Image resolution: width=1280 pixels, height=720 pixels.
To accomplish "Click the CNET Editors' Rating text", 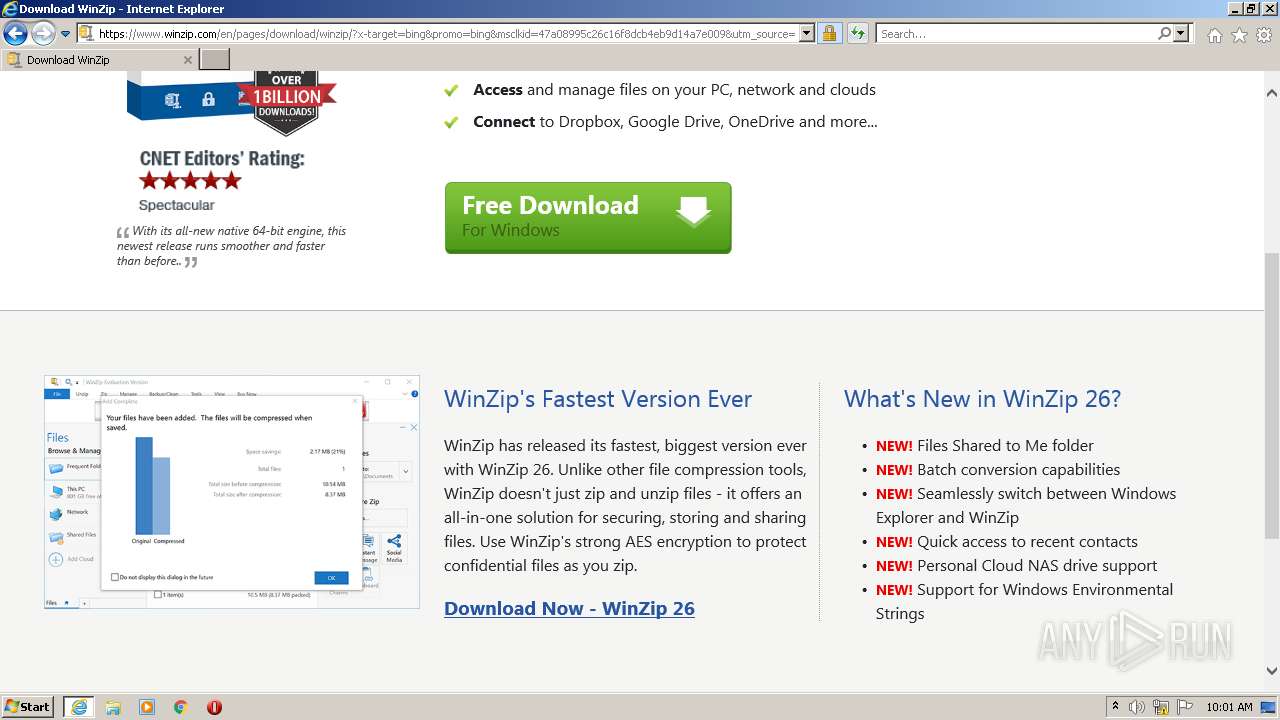I will coord(222,158).
